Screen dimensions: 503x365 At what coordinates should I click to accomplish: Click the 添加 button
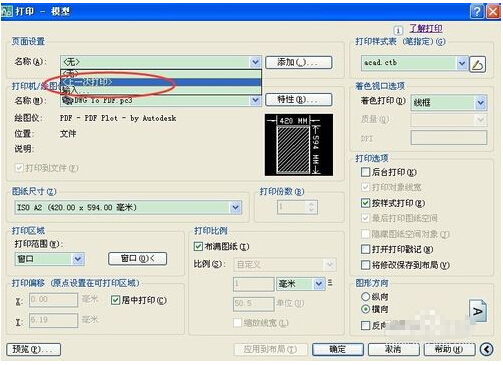point(299,62)
